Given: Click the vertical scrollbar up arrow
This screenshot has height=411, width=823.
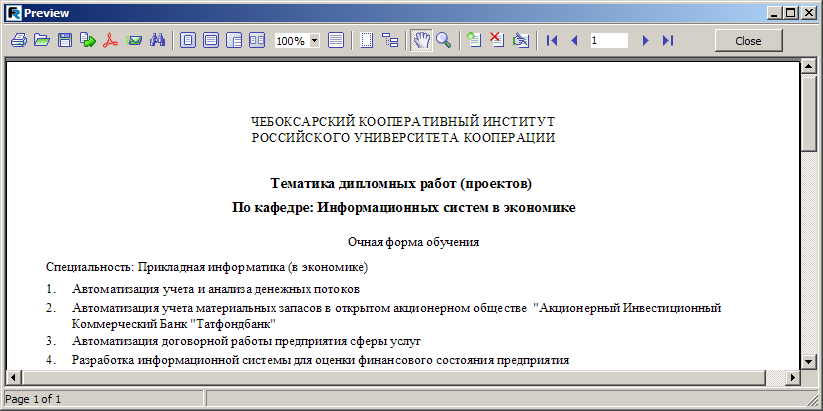Looking at the screenshot, I should click(x=808, y=68).
